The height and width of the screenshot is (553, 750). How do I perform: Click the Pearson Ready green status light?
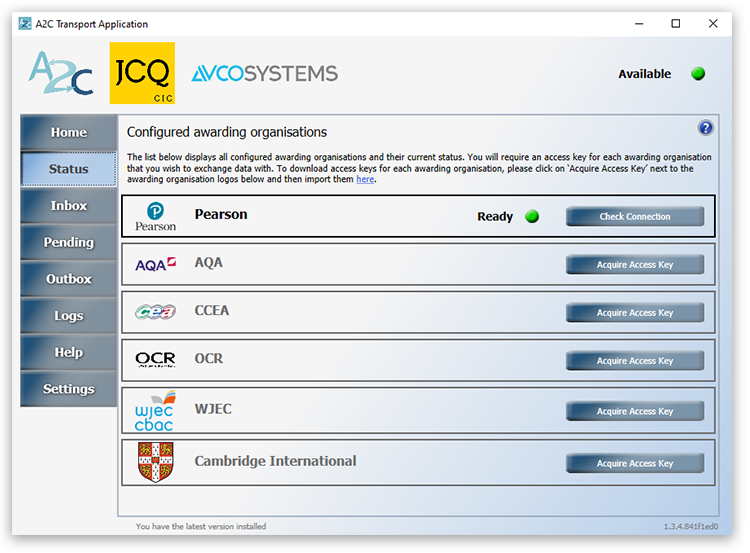[x=532, y=217]
